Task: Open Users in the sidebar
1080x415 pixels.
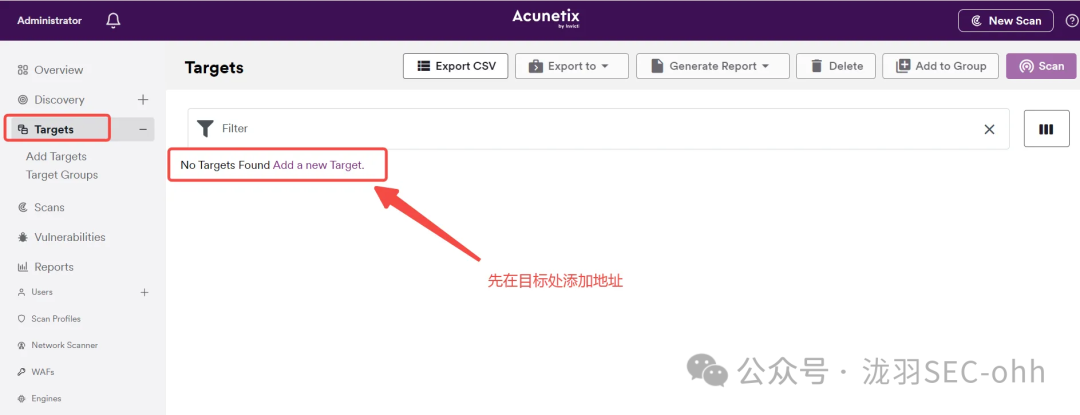Action: 42,292
